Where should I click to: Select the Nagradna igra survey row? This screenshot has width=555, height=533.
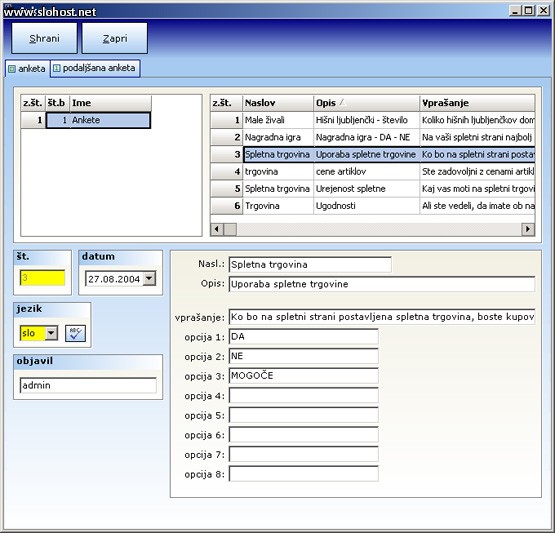(x=372, y=137)
